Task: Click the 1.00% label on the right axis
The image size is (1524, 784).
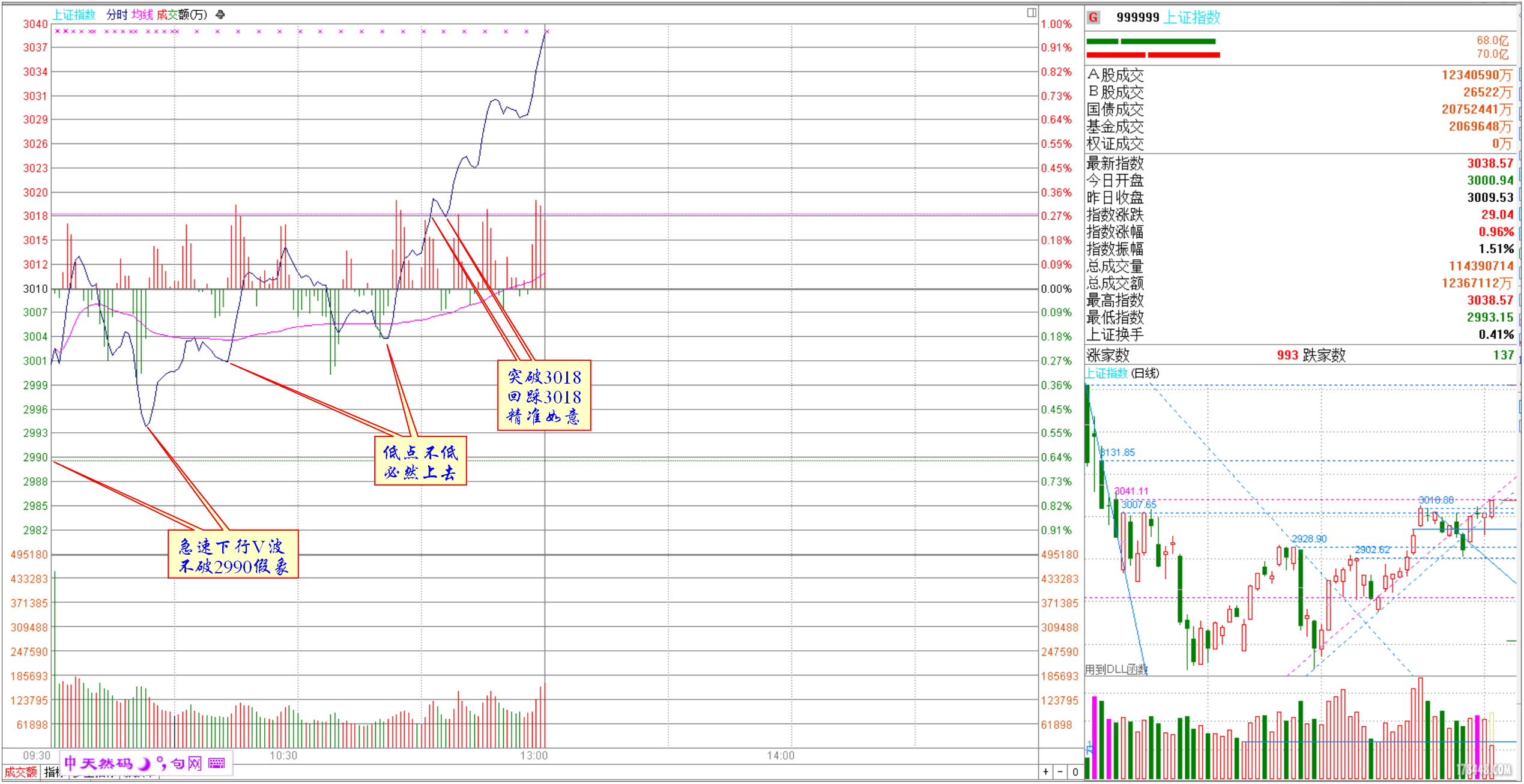Action: click(x=1056, y=24)
